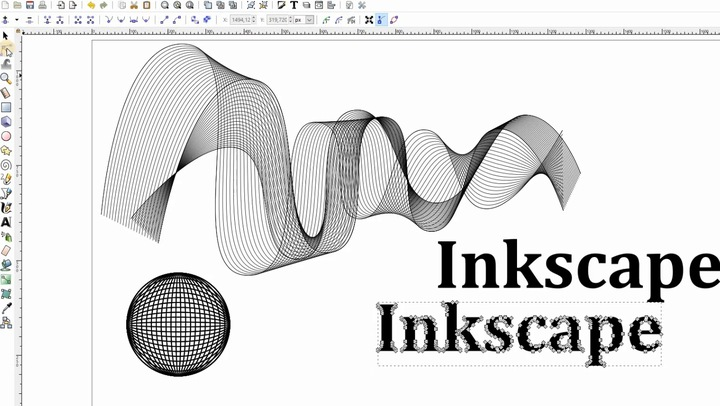Select the Selector arrow tool
Image resolution: width=720 pixels, height=406 pixels.
coord(6,35)
